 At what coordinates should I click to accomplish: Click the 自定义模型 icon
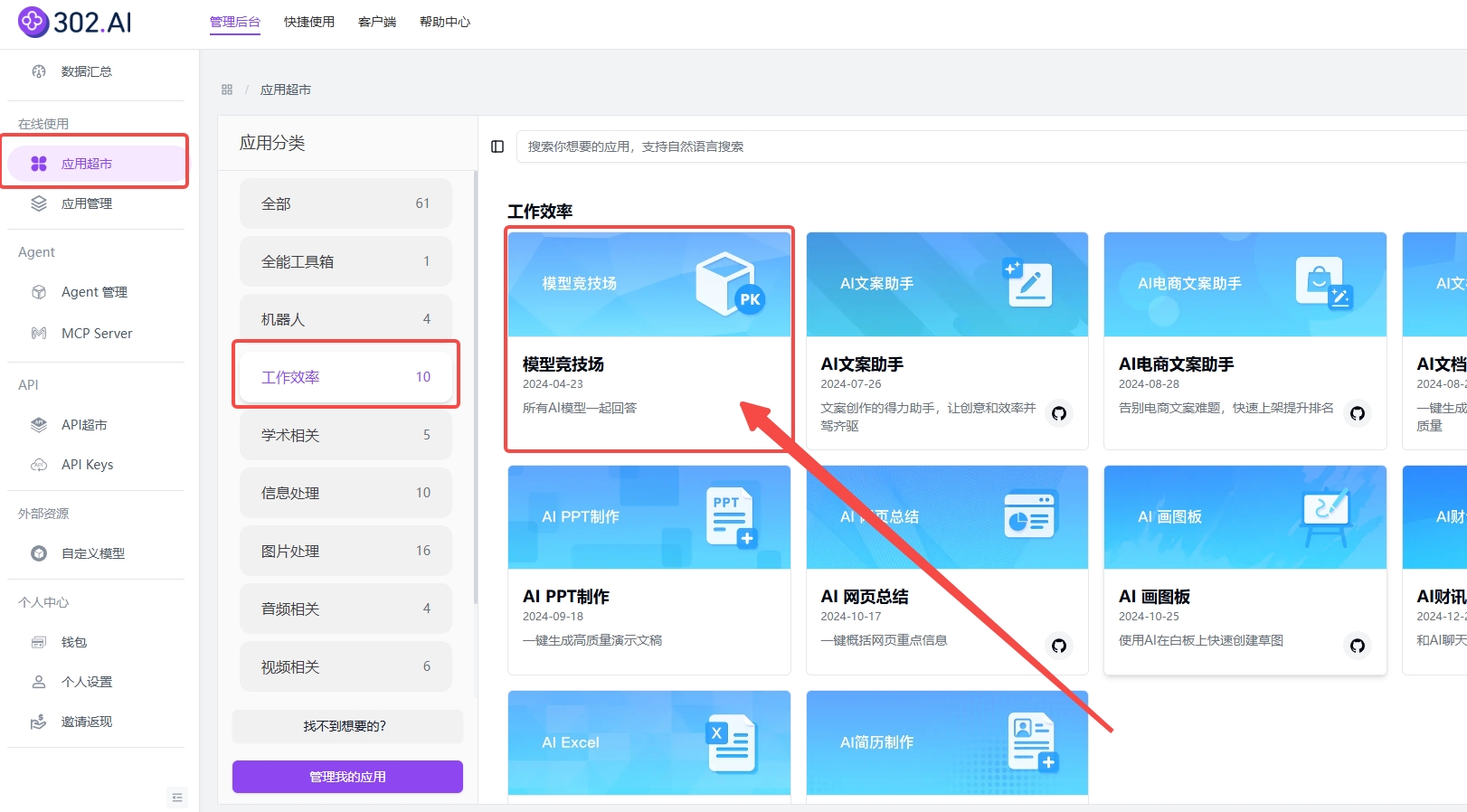(x=39, y=553)
